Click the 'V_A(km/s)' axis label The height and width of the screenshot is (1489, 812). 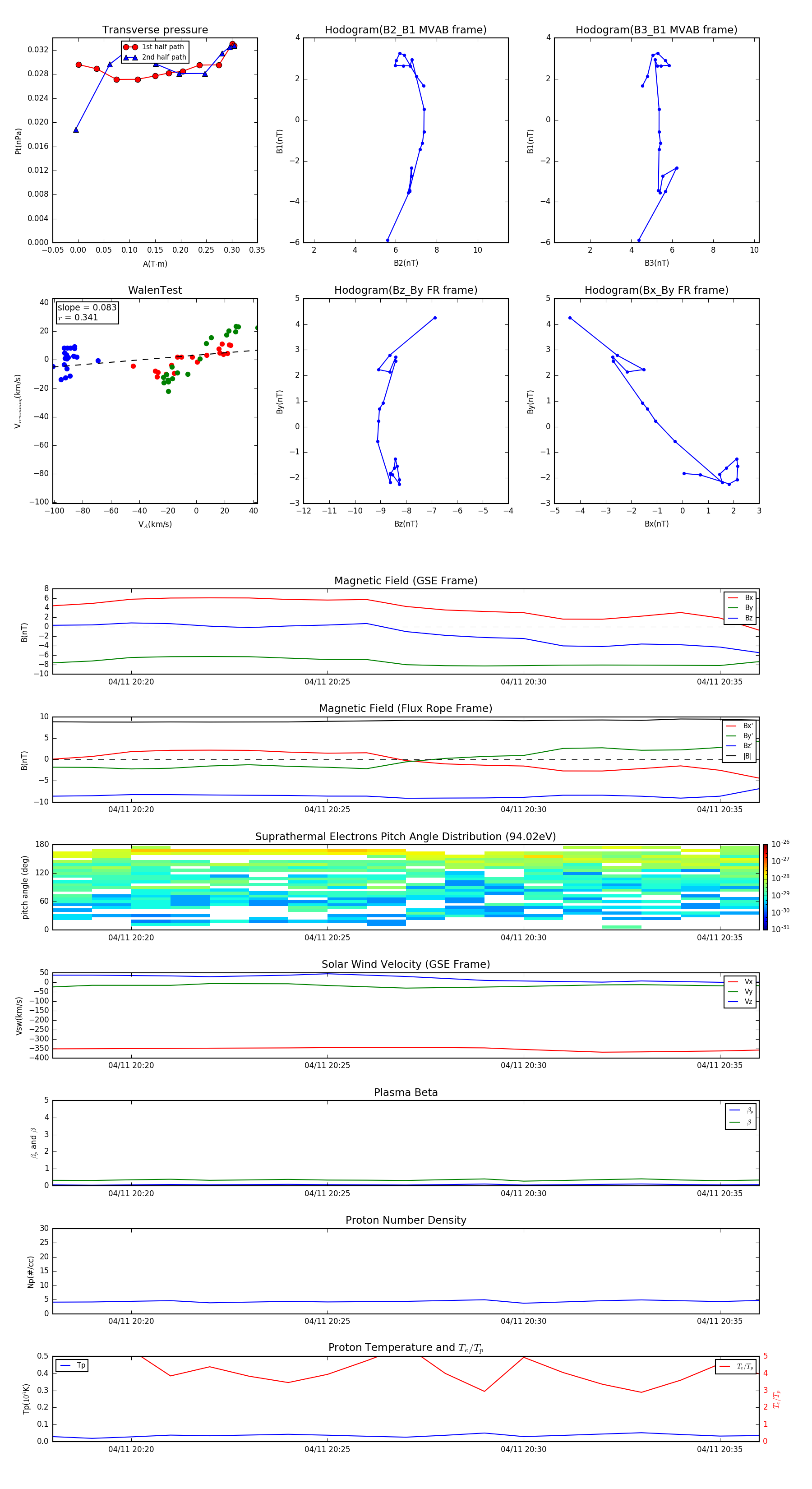pyautogui.click(x=155, y=524)
